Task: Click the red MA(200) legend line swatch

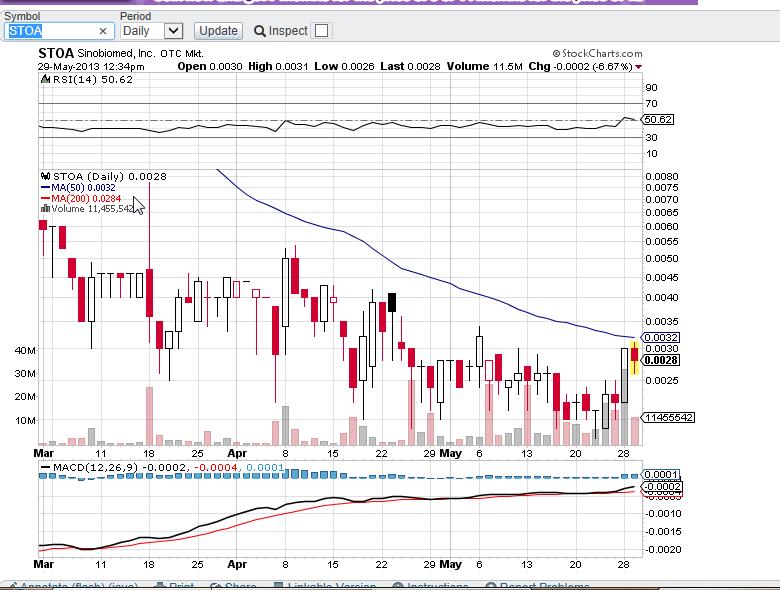Action: coord(45,198)
